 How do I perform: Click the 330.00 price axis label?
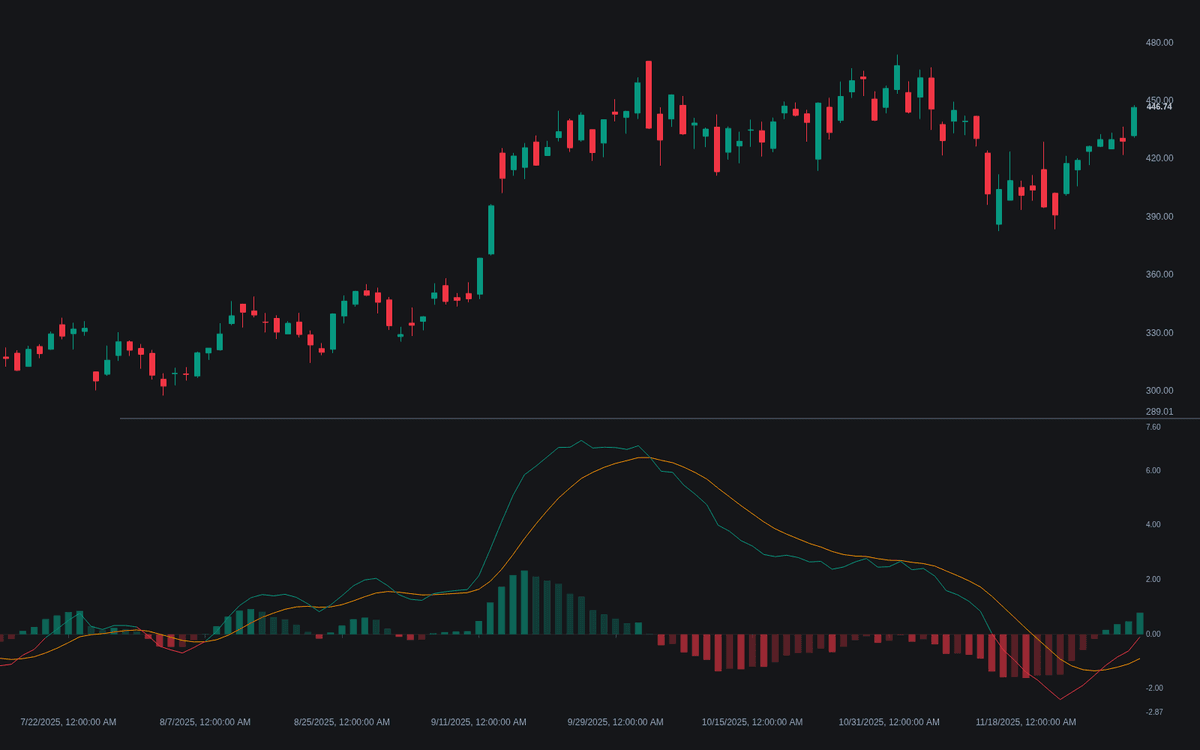click(x=1159, y=332)
